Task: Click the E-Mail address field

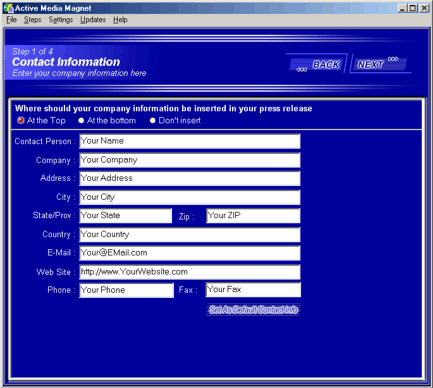Action: [190, 253]
